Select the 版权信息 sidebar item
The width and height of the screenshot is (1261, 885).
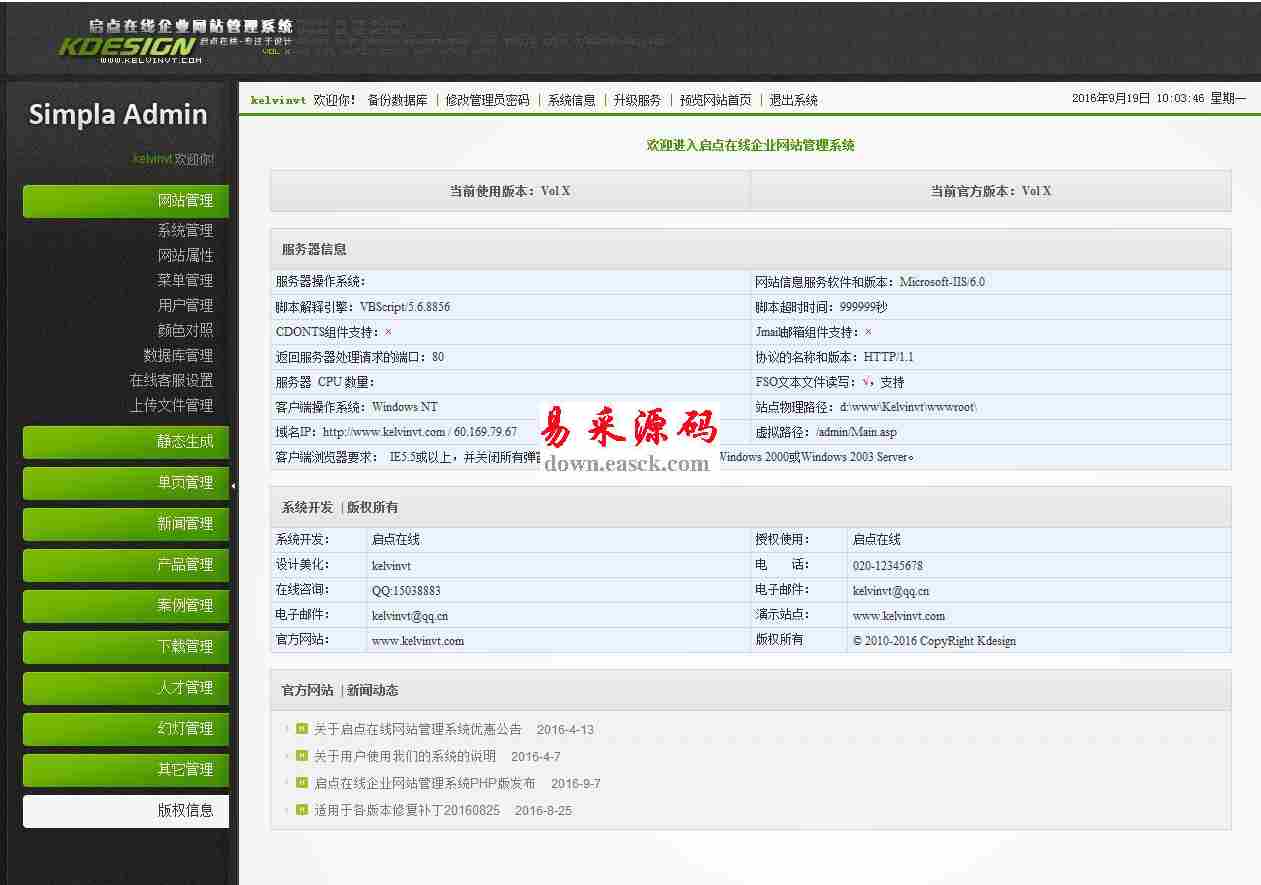click(126, 811)
